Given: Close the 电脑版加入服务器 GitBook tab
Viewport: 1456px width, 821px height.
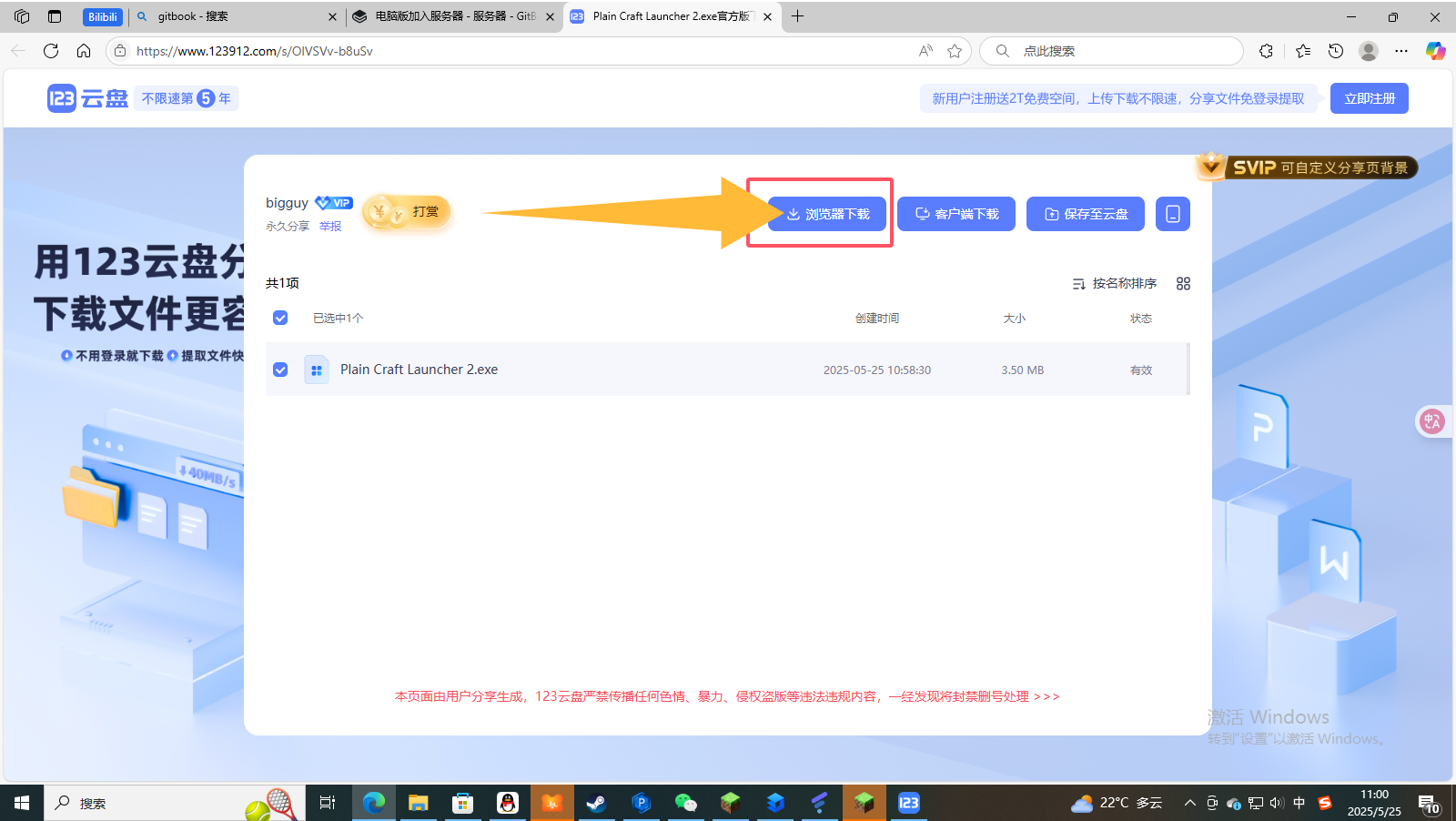Looking at the screenshot, I should pos(550,16).
